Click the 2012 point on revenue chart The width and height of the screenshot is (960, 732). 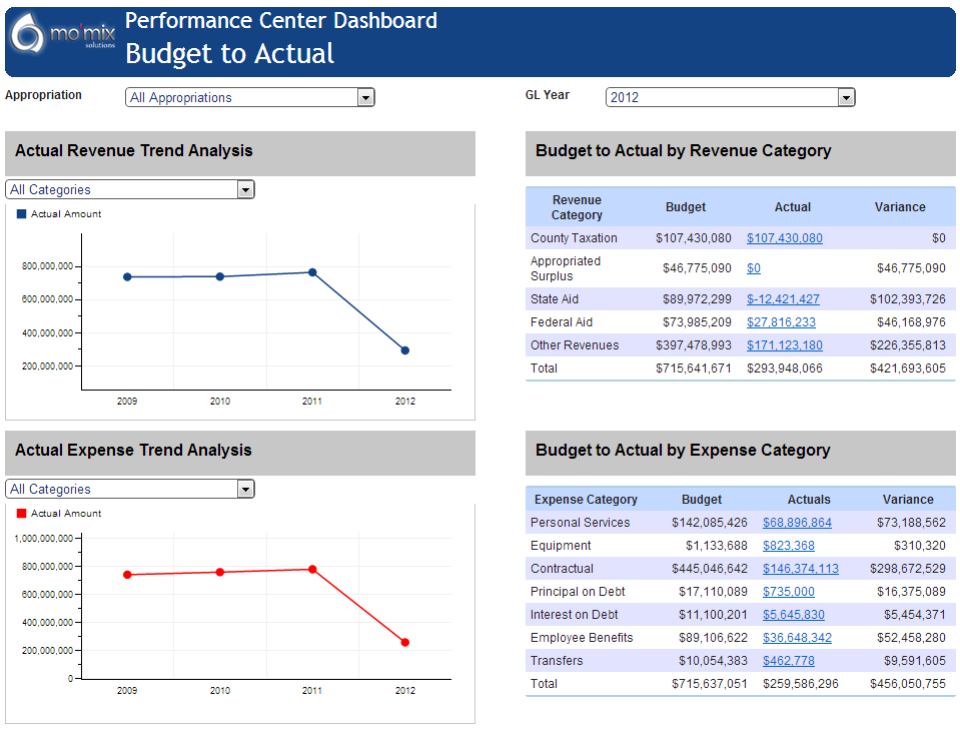coord(405,351)
